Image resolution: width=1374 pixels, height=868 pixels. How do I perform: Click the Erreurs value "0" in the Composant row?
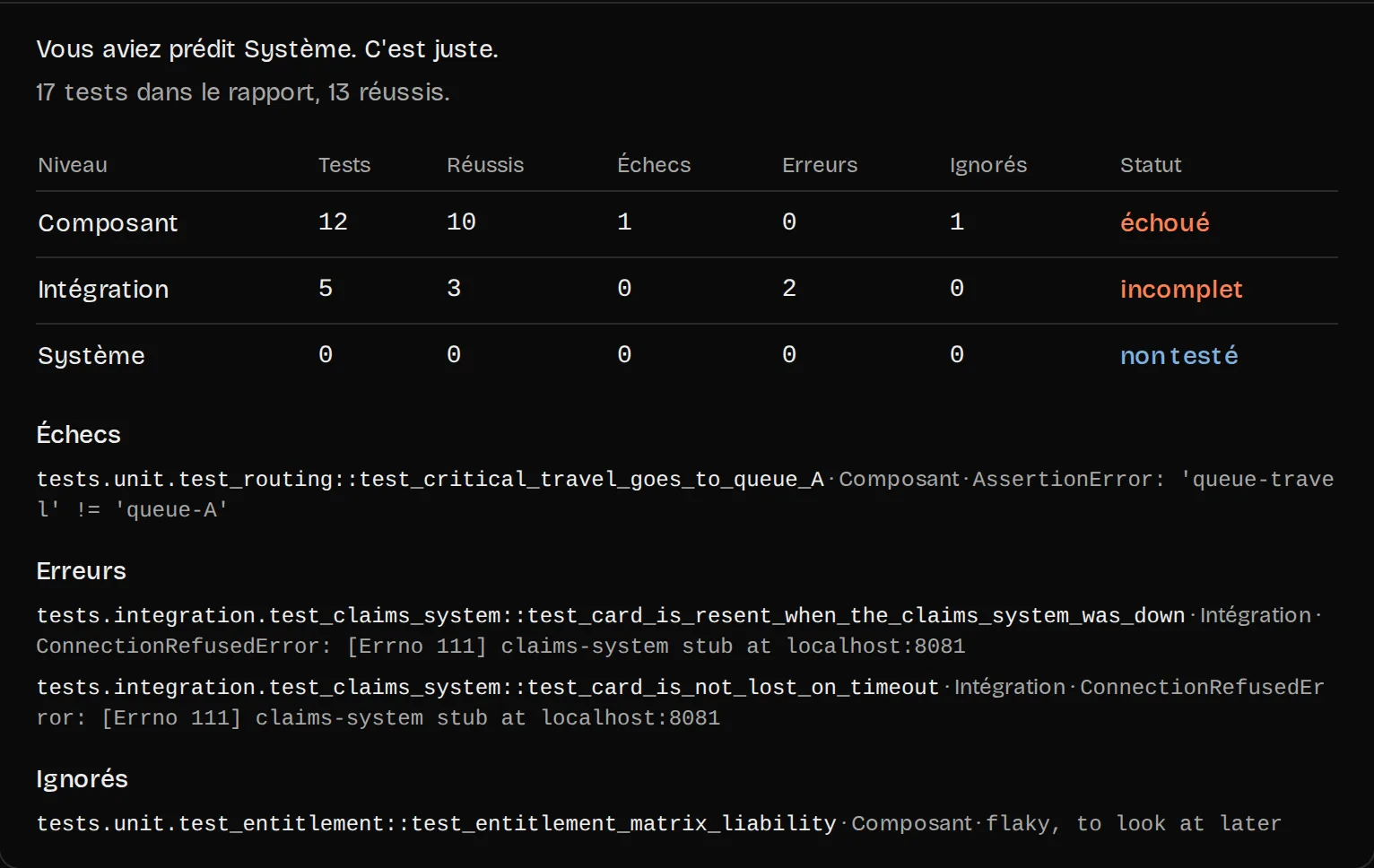point(789,221)
